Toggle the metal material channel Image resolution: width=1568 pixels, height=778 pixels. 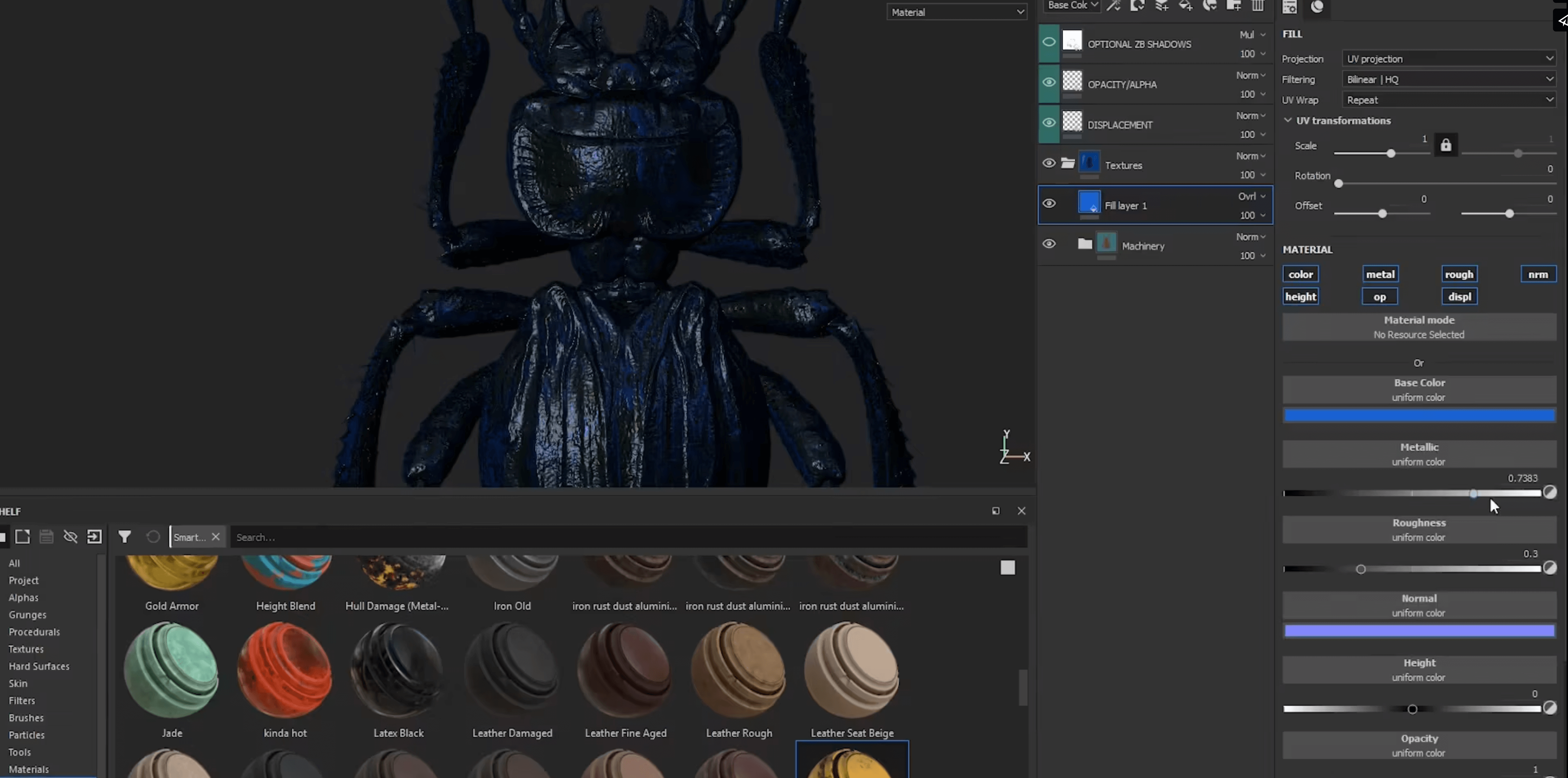click(x=1380, y=274)
